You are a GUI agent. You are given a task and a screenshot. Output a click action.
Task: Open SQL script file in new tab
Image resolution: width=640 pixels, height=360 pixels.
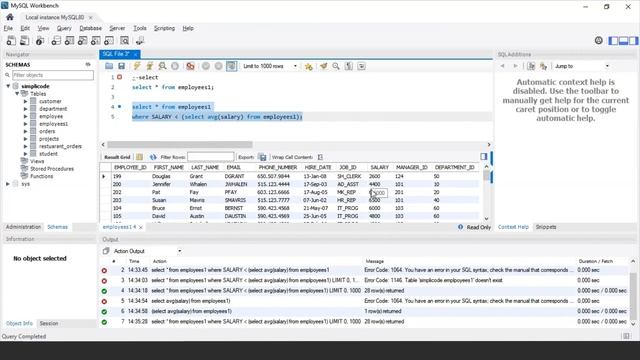coord(24,41)
